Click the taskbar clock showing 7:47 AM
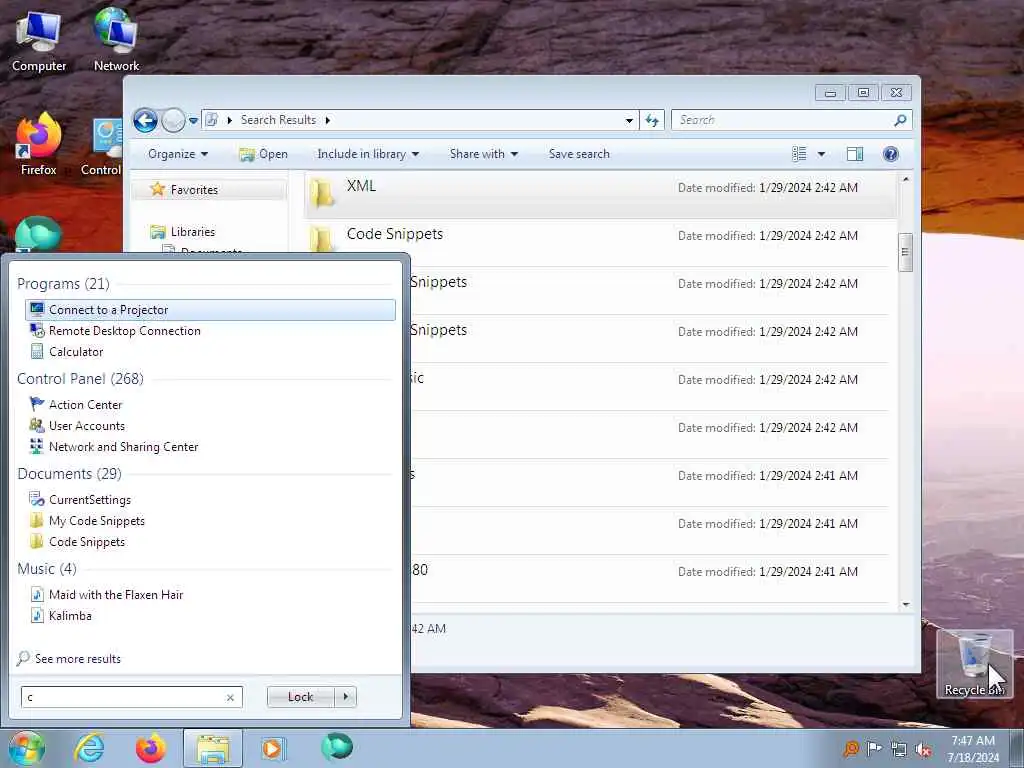Viewport: 1024px width, 768px height. pyautogui.click(x=973, y=748)
